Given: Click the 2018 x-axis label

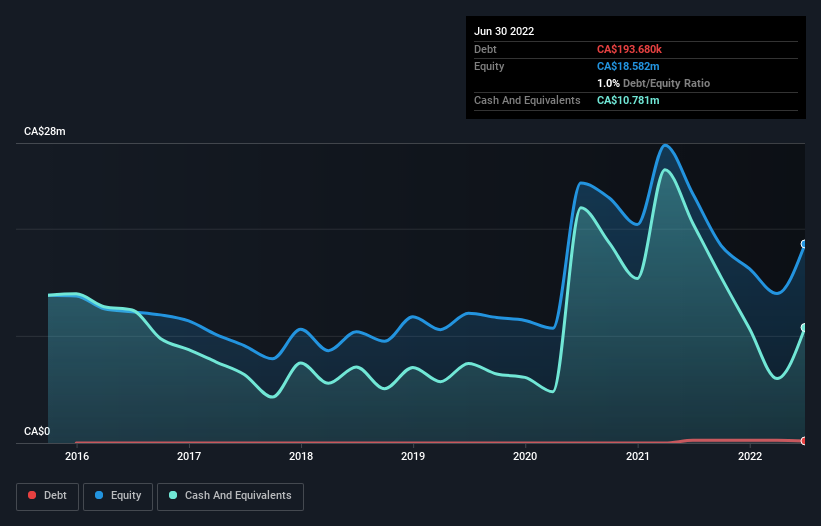Looking at the screenshot, I should [x=301, y=456].
